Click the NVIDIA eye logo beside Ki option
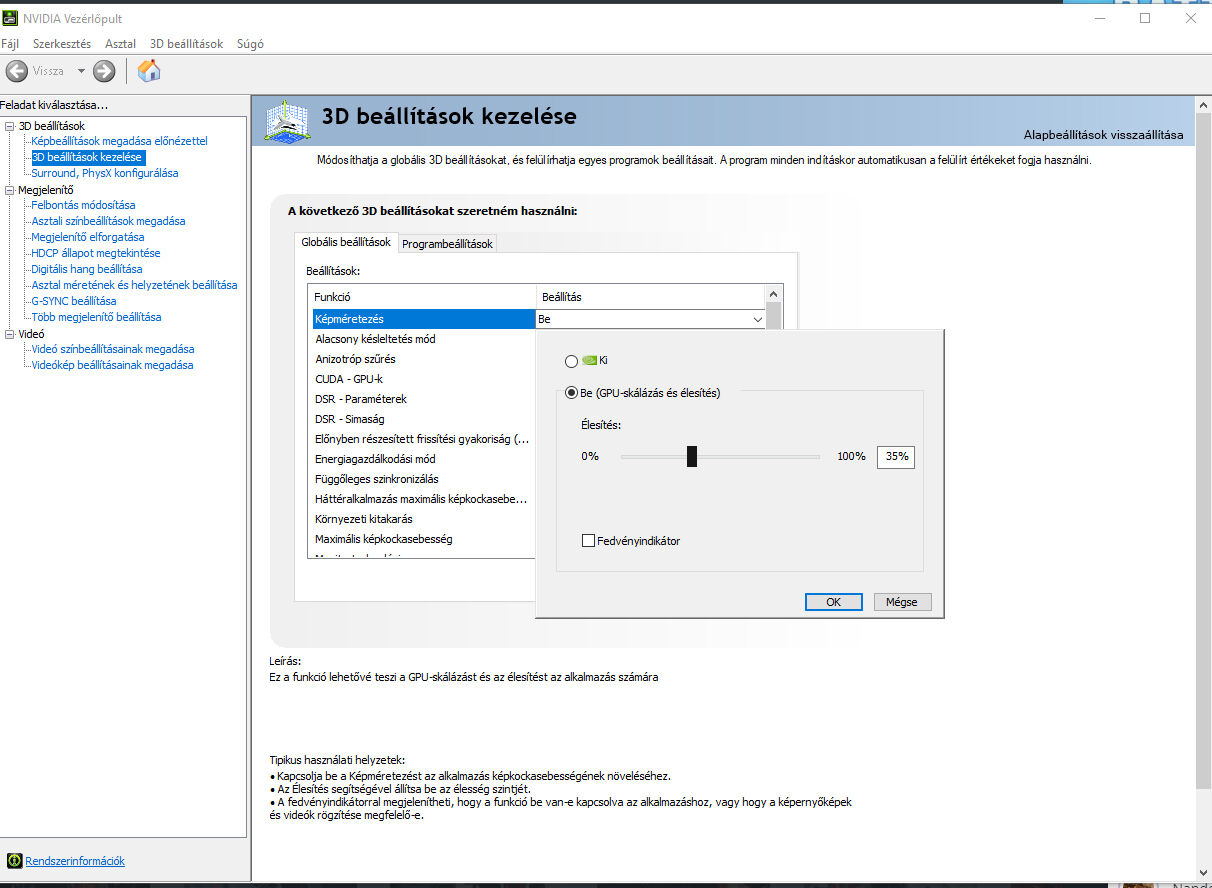This screenshot has width=1212, height=888. coord(589,361)
